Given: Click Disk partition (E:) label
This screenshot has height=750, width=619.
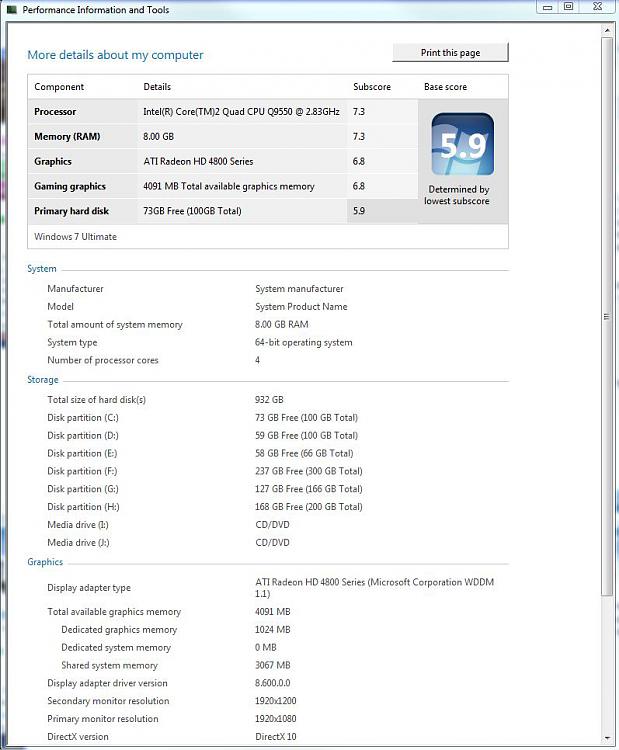Looking at the screenshot, I should pyautogui.click(x=82, y=453).
